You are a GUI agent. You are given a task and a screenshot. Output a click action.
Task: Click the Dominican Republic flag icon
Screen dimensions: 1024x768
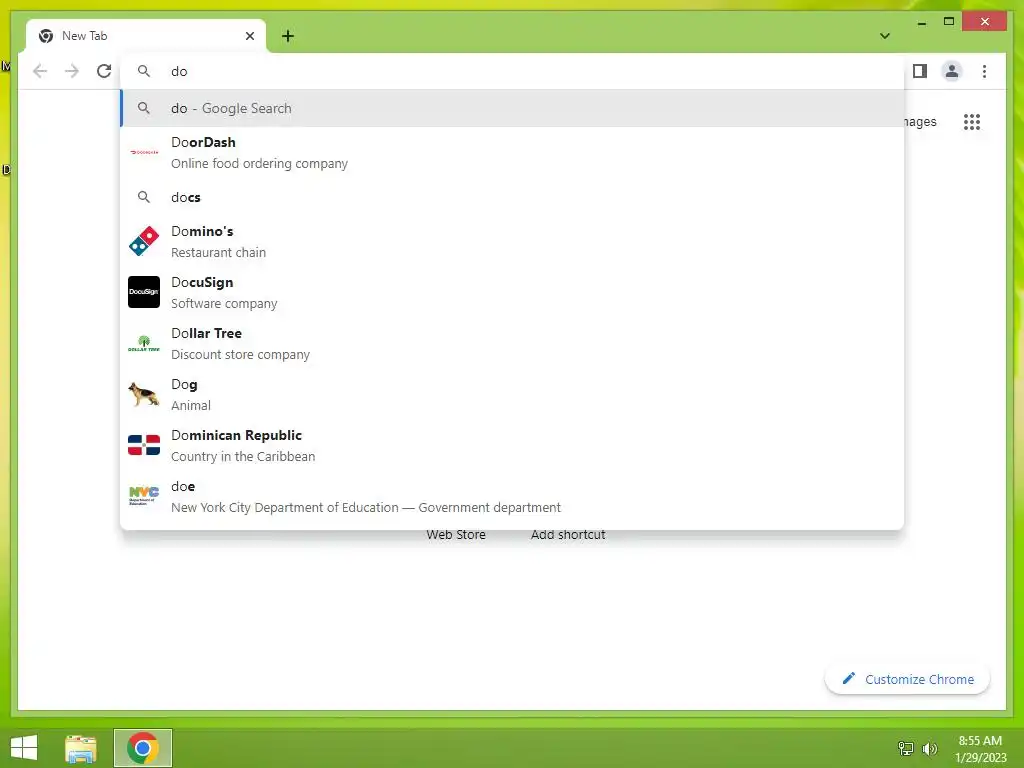click(x=144, y=445)
